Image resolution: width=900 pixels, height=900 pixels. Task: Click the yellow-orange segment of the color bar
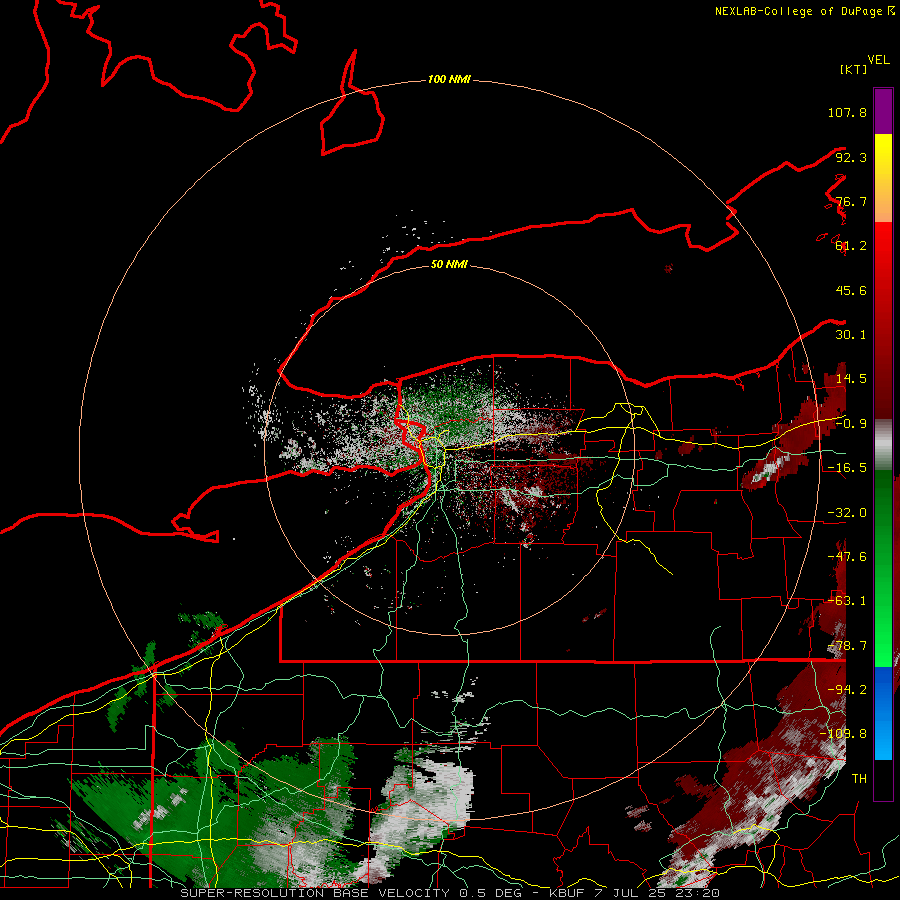[x=883, y=178]
